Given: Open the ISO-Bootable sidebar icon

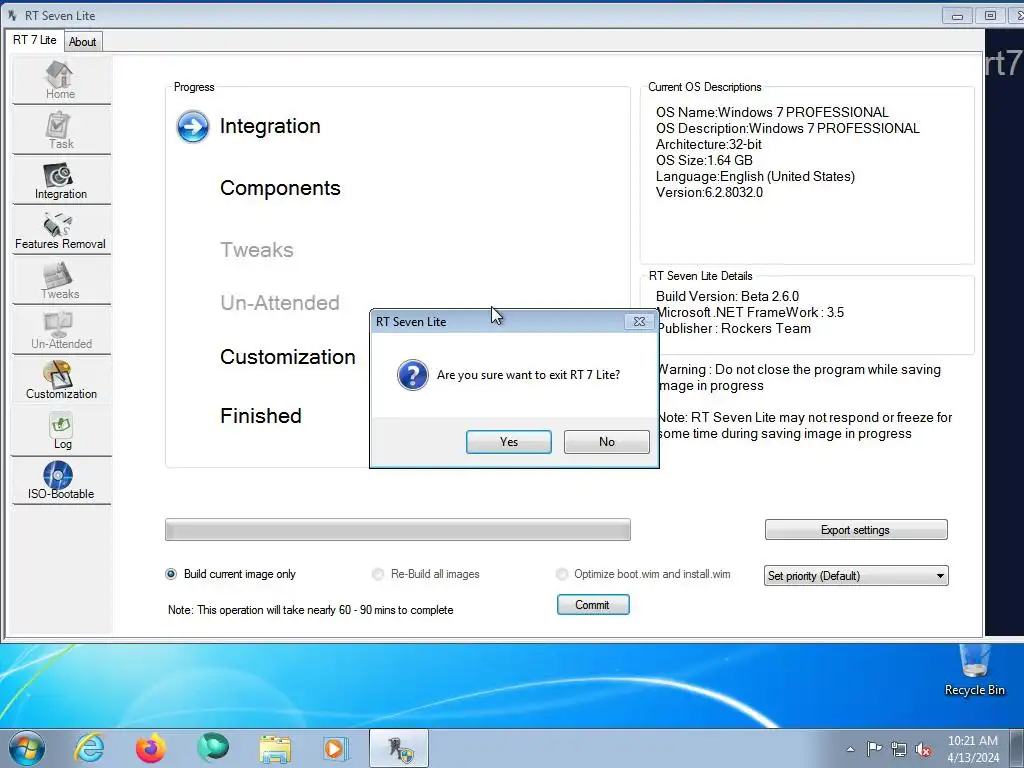Looking at the screenshot, I should (x=60, y=481).
